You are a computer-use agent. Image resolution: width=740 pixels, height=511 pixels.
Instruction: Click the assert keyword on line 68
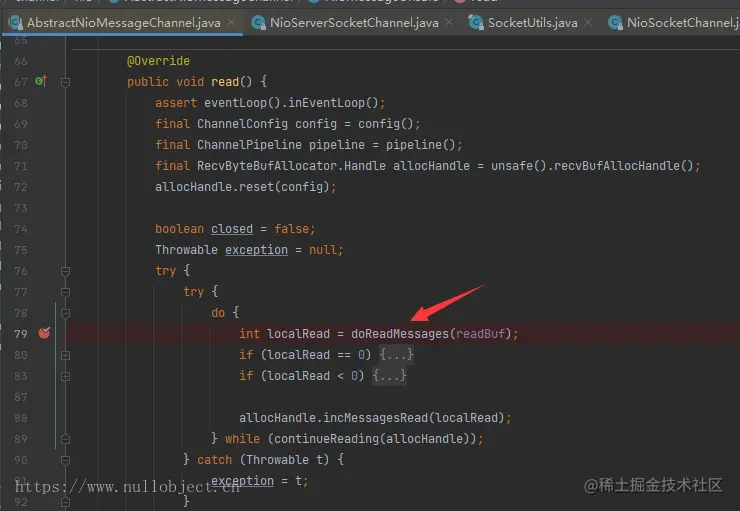176,103
